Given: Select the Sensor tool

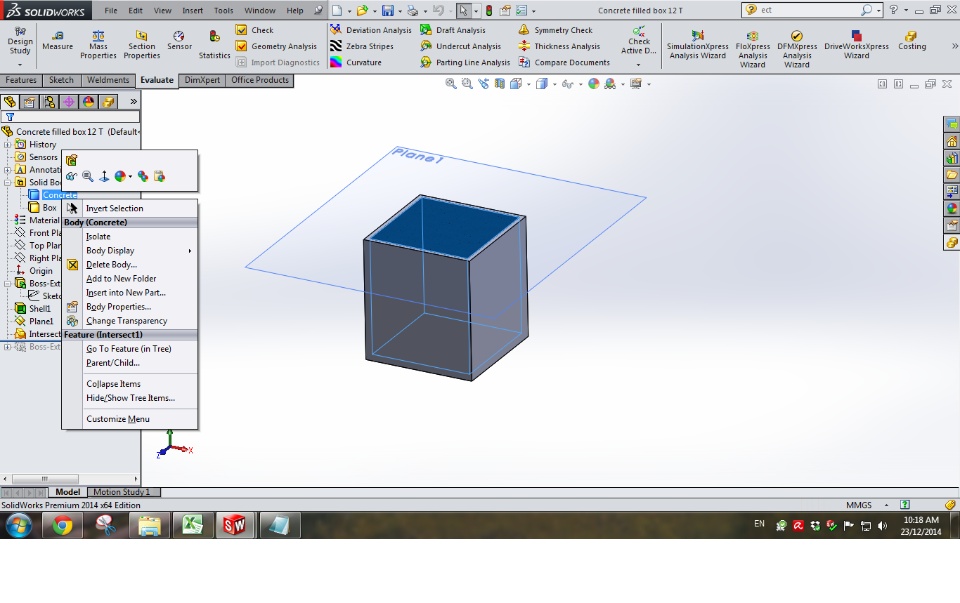Looking at the screenshot, I should pyautogui.click(x=179, y=41).
